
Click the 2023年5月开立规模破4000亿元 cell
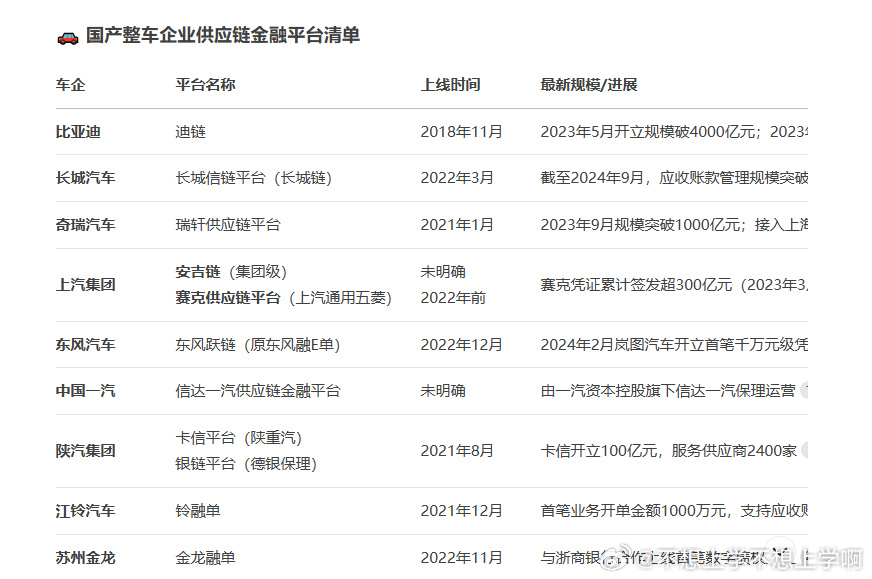click(x=674, y=132)
